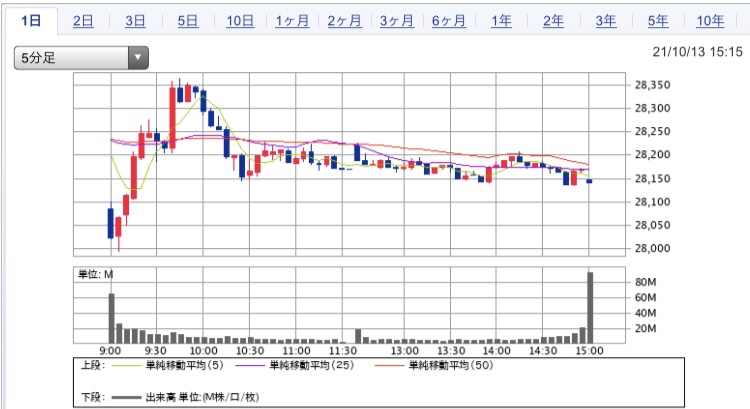View the 6ヶ月 chart range
Image resolution: width=750 pixels, height=409 pixels.
tap(449, 21)
